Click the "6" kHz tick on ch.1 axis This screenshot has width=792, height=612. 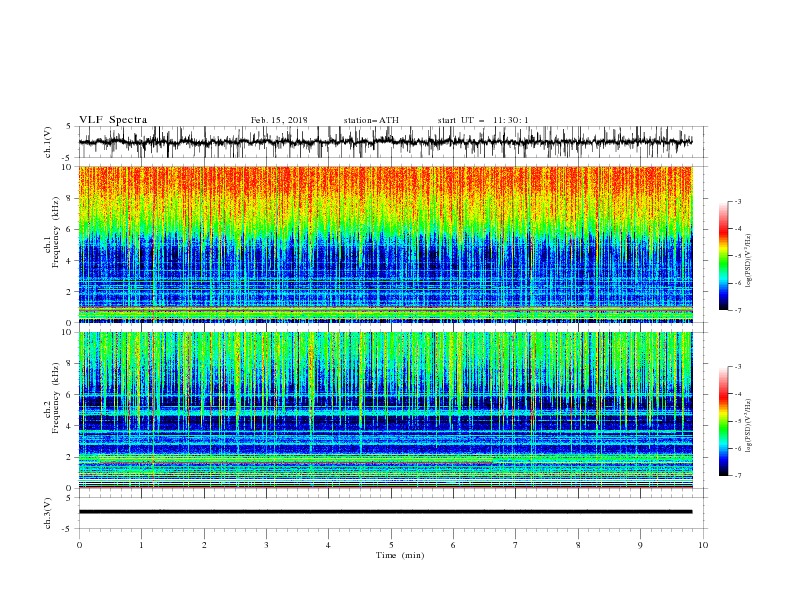[x=71, y=229]
